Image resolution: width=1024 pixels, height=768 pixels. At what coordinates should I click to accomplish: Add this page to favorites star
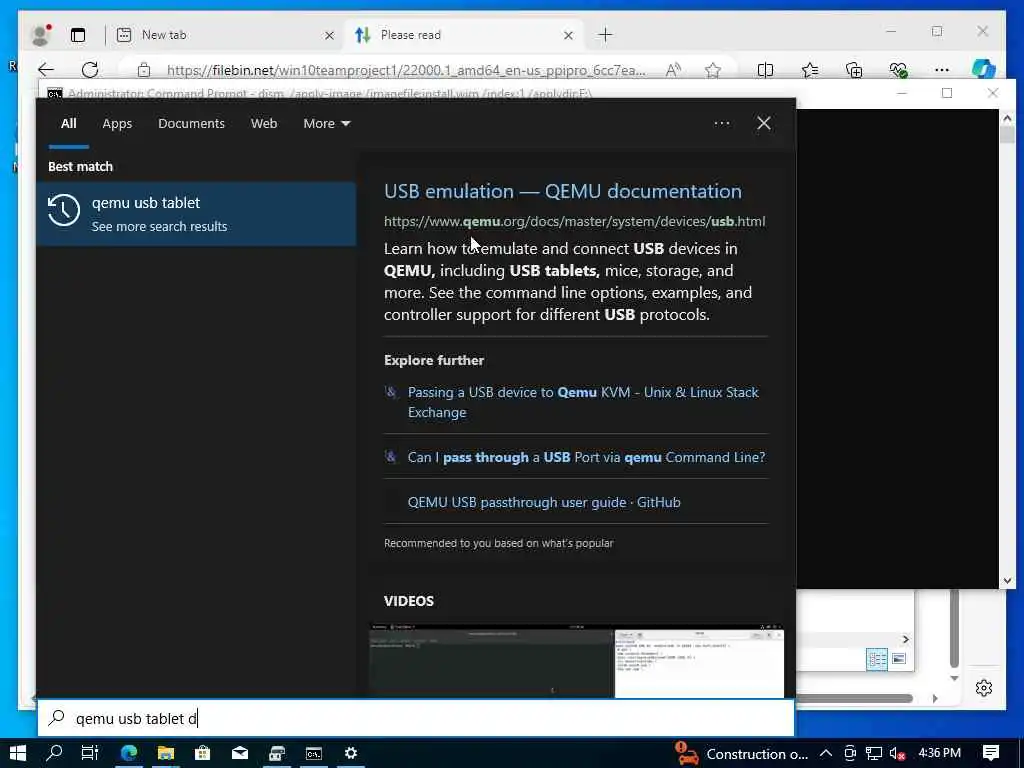click(712, 70)
